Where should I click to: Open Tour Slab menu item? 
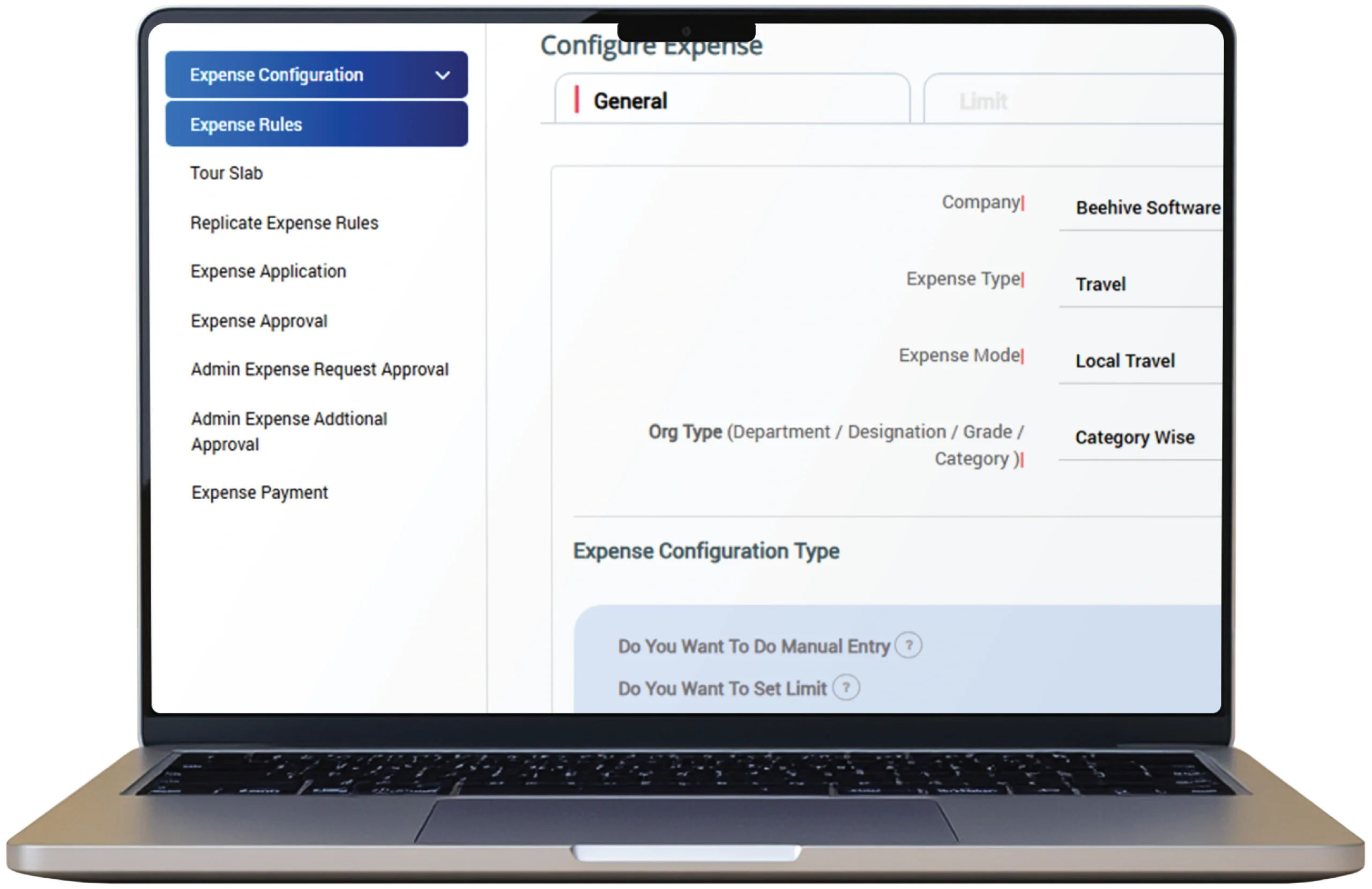pos(227,173)
